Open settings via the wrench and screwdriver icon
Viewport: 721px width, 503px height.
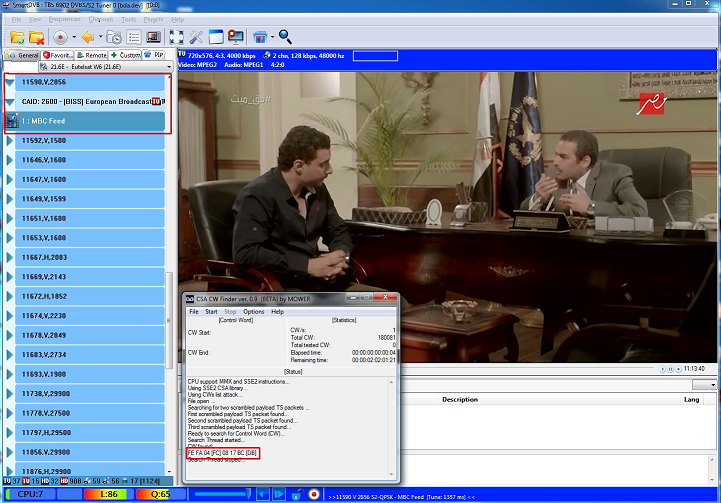click(x=196, y=37)
